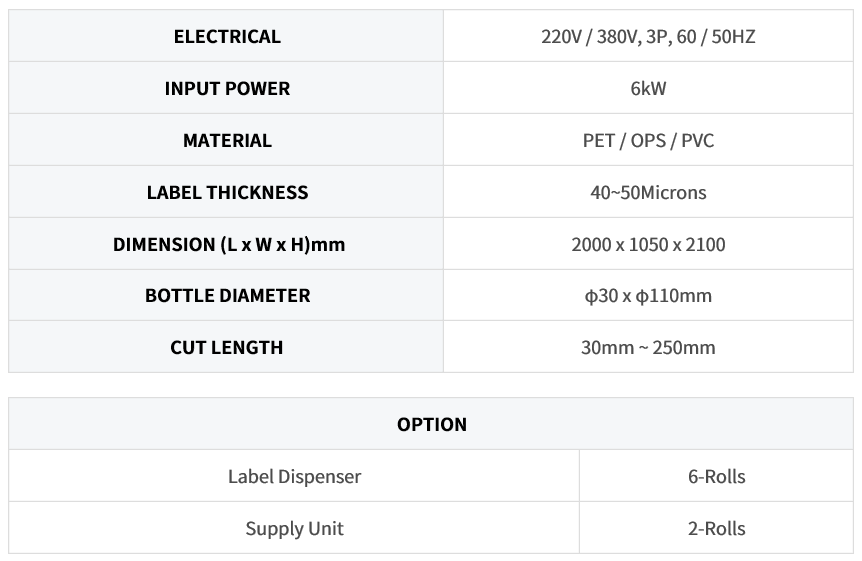862x561 pixels.
Task: Select the 2000 x 1050 x 2100 value
Action: pyautogui.click(x=648, y=244)
